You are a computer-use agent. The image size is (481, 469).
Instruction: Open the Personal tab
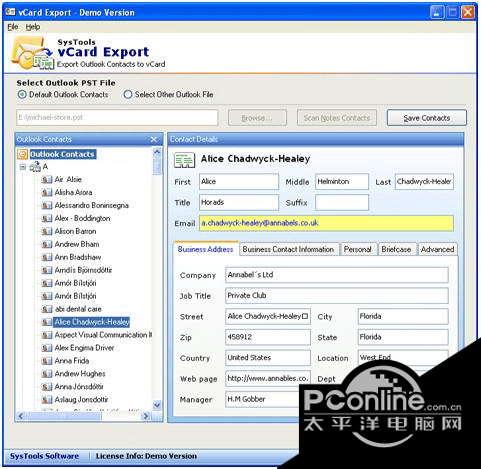(358, 249)
